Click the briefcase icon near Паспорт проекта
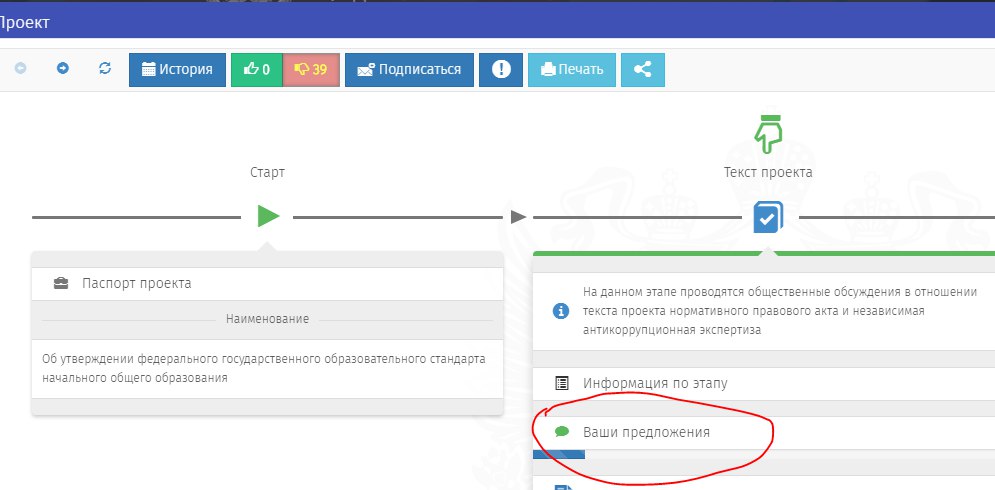This screenshot has height=490, width=995. [x=61, y=284]
